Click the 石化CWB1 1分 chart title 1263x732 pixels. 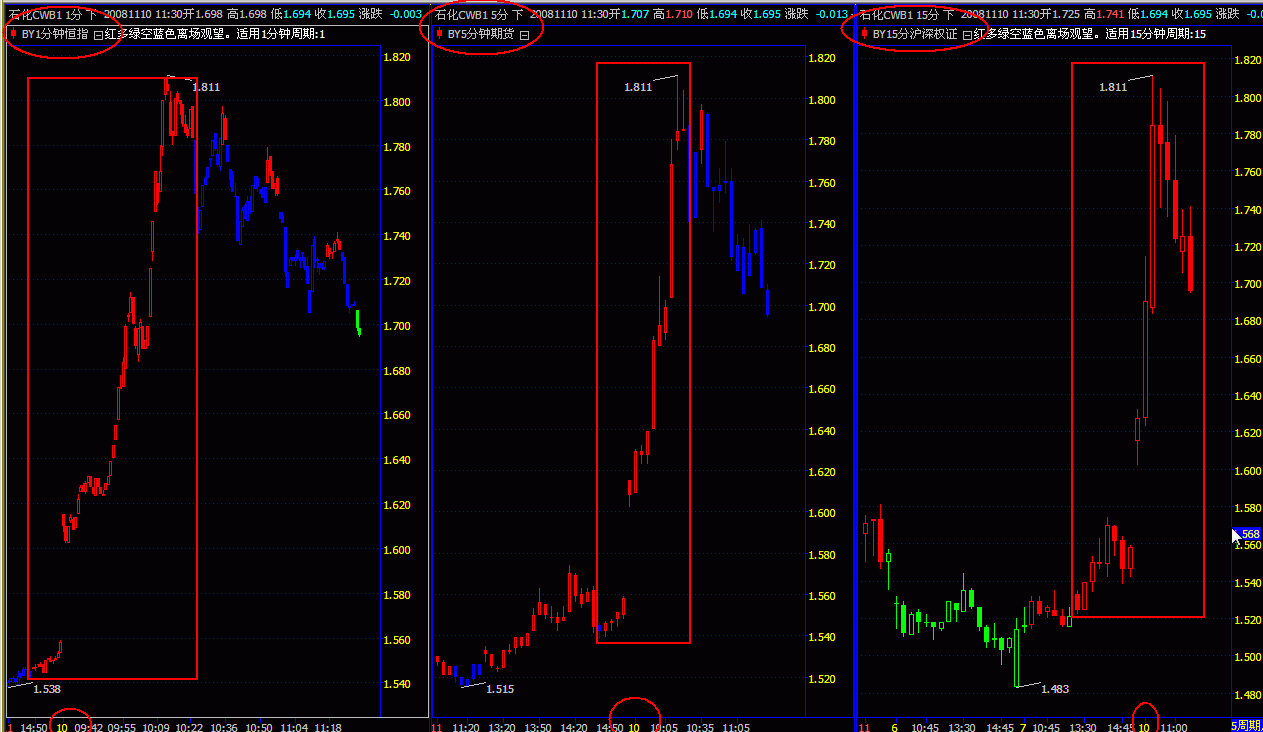[x=45, y=14]
